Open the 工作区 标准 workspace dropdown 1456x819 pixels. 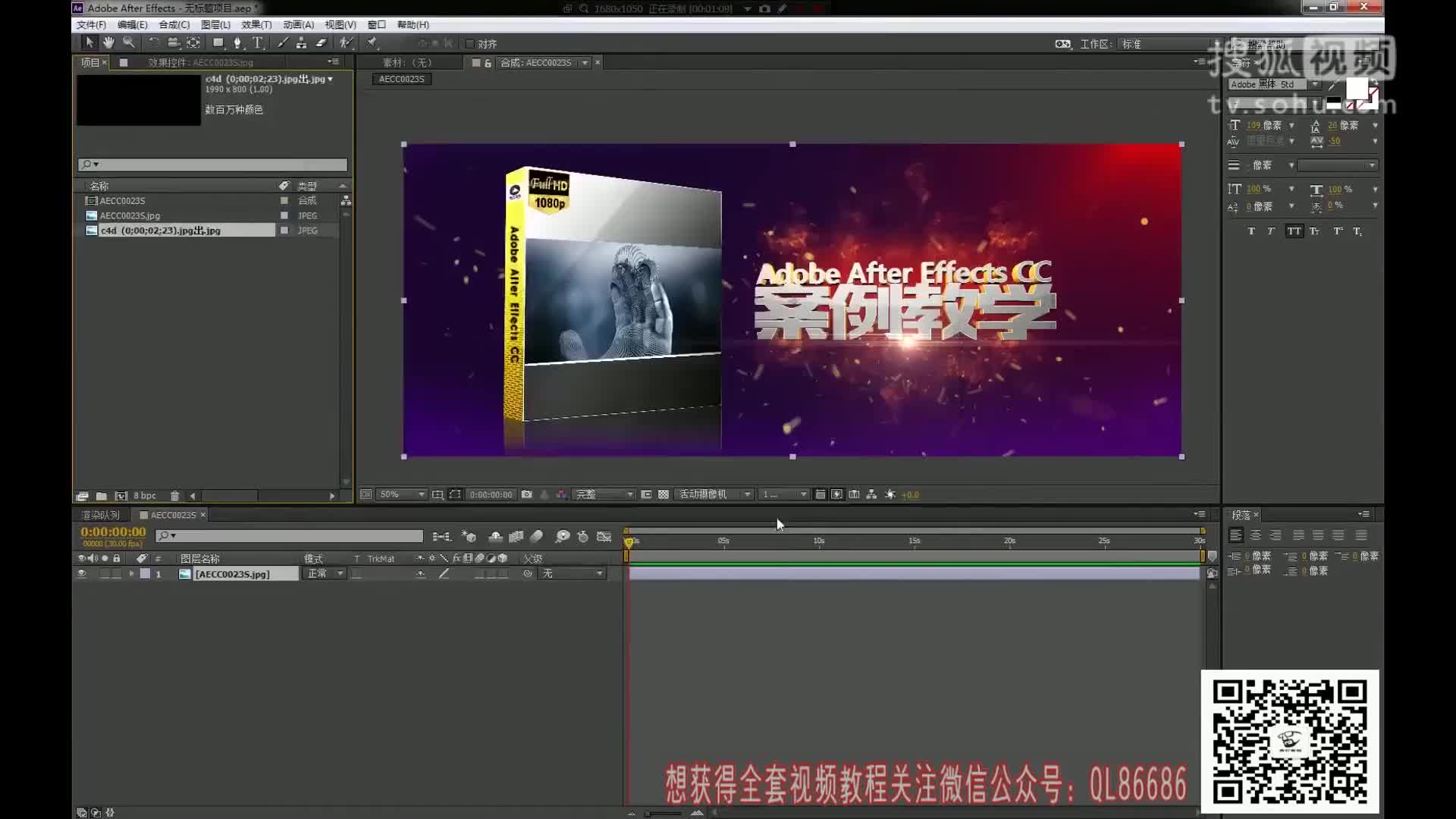point(1169,44)
